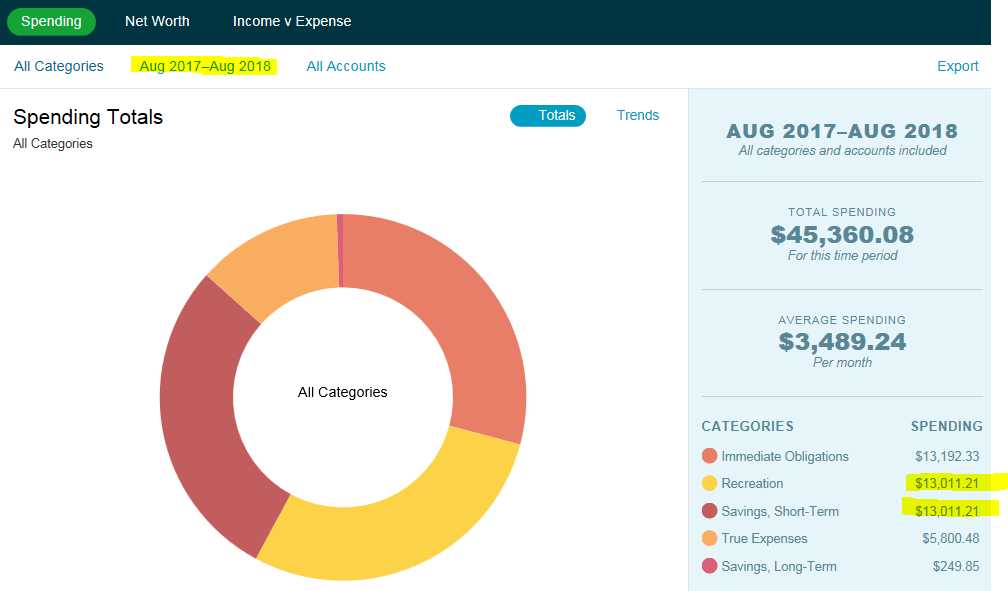Image resolution: width=1008 pixels, height=591 pixels.
Task: Open the Net Worth report tab
Action: coord(157,21)
